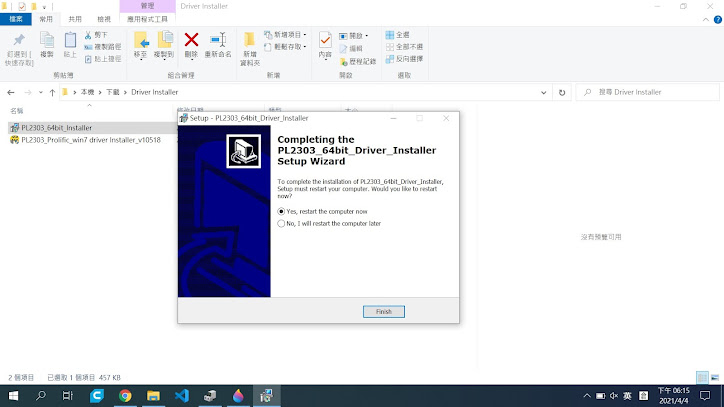Open the Application Tools ribbon tab
Viewport: 724px width, 407px height.
(147, 19)
